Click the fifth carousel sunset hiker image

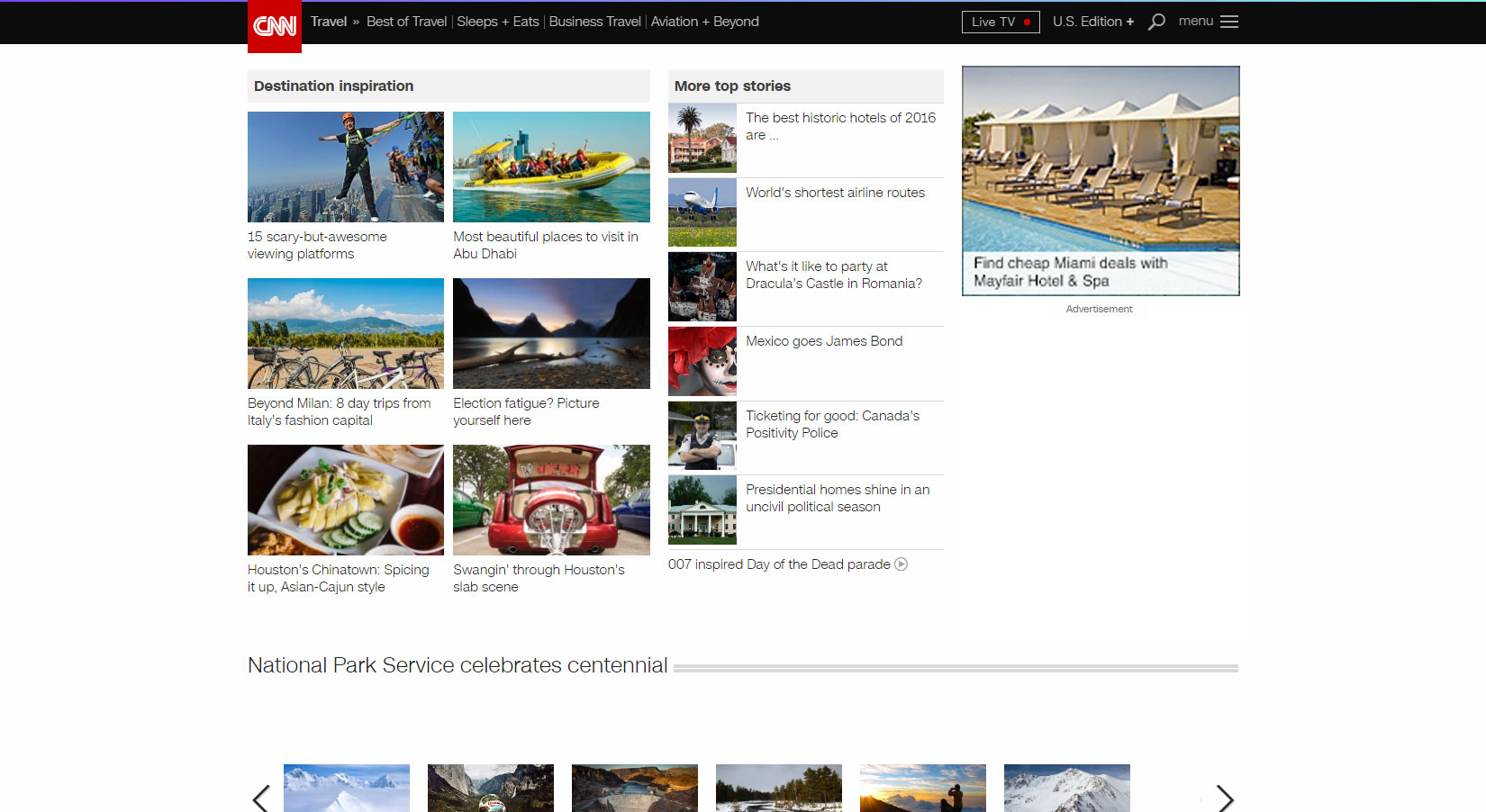coord(923,789)
